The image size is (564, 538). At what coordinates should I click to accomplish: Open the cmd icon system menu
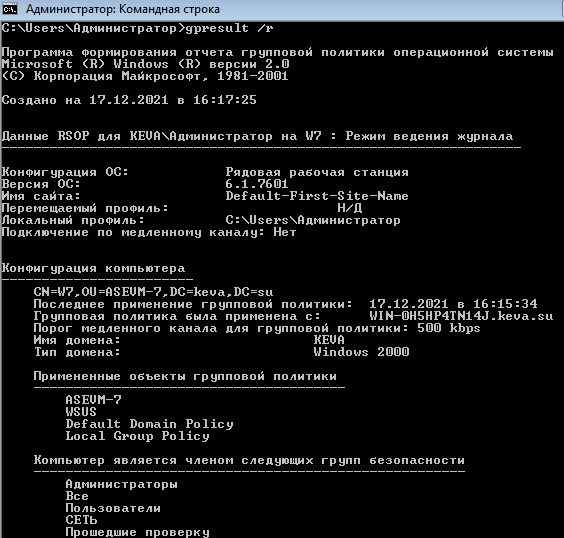click(x=9, y=9)
